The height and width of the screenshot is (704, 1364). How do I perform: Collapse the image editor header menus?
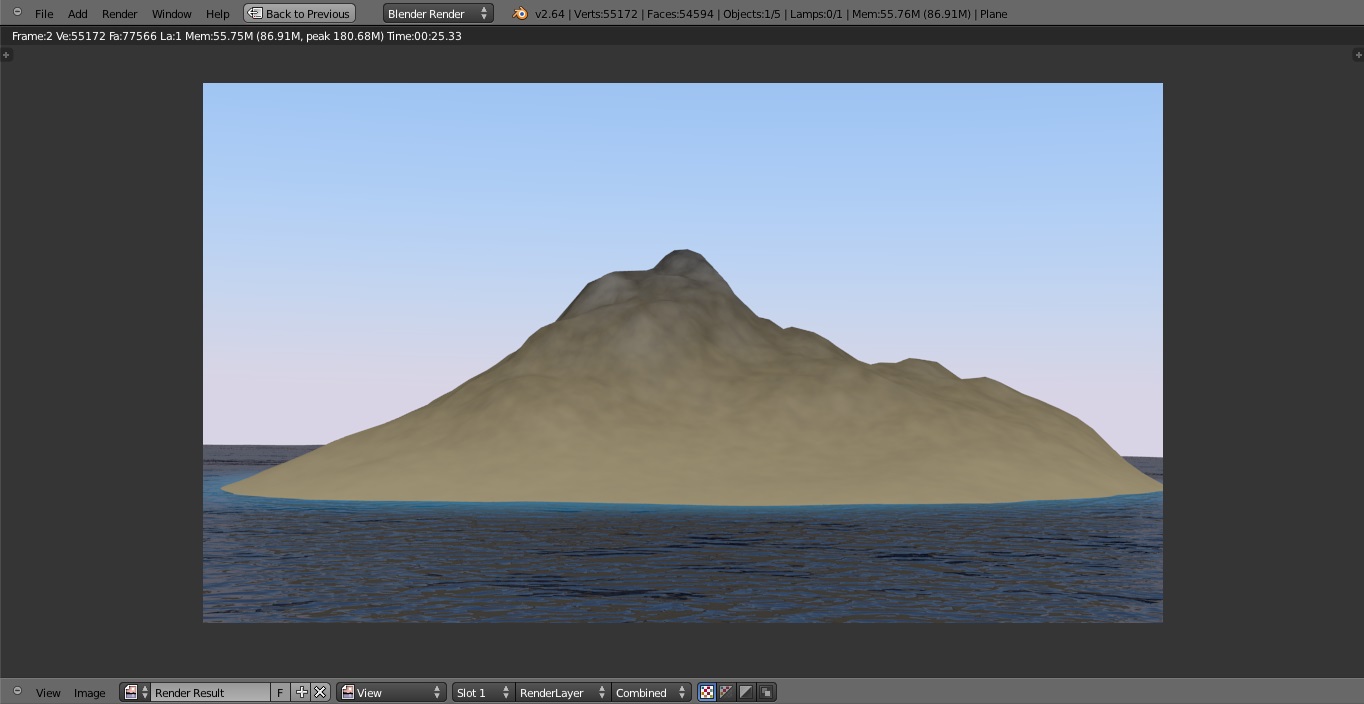(17, 691)
